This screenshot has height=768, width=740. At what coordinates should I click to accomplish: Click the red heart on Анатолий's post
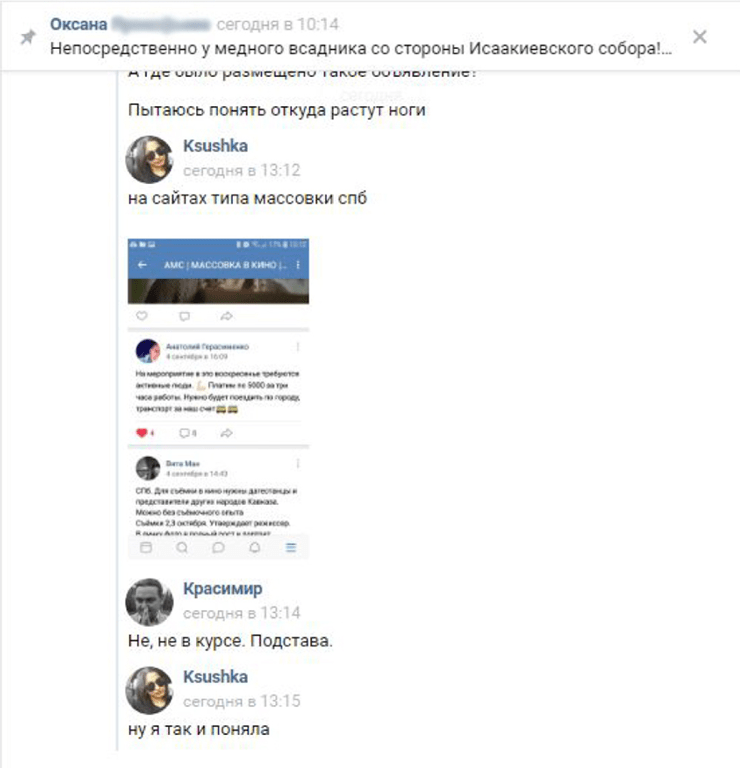coord(142,433)
